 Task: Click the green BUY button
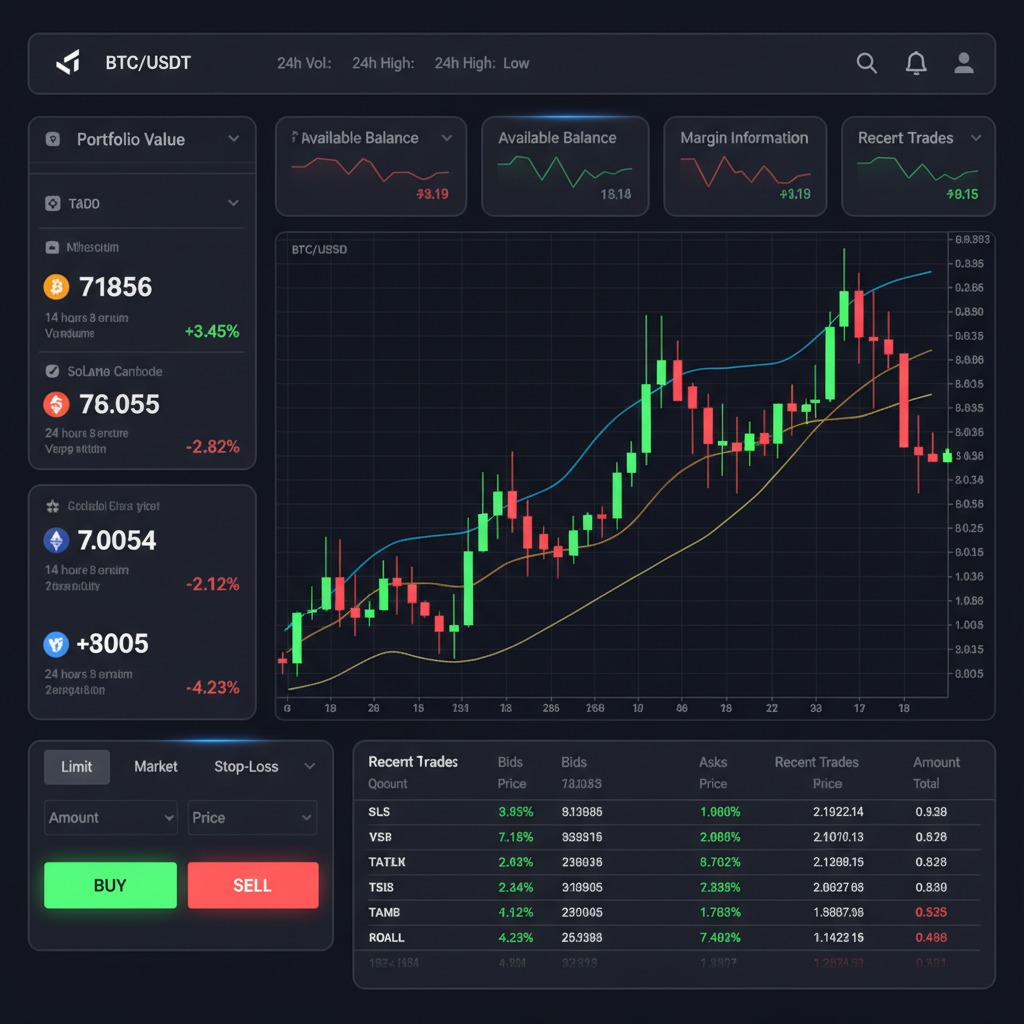(110, 885)
